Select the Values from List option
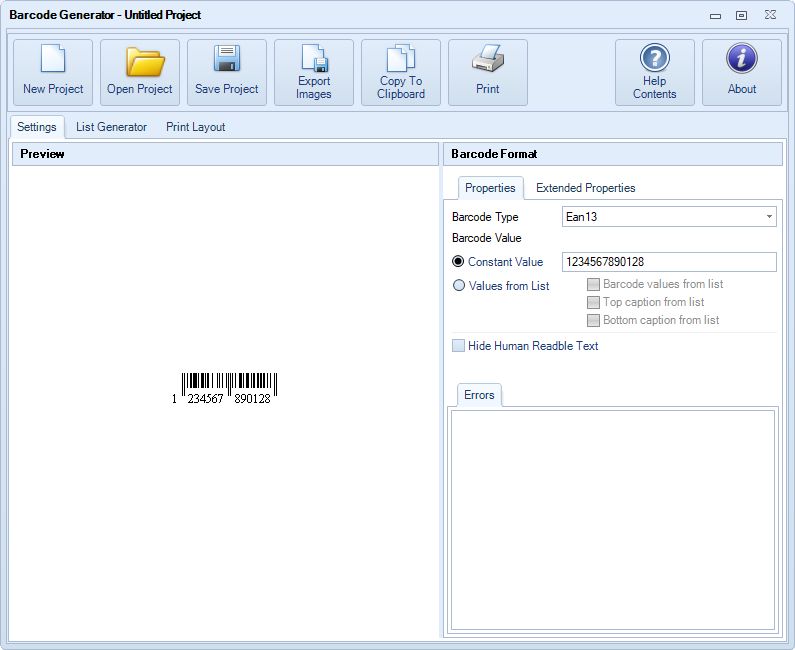The height and width of the screenshot is (650, 795). click(x=459, y=286)
